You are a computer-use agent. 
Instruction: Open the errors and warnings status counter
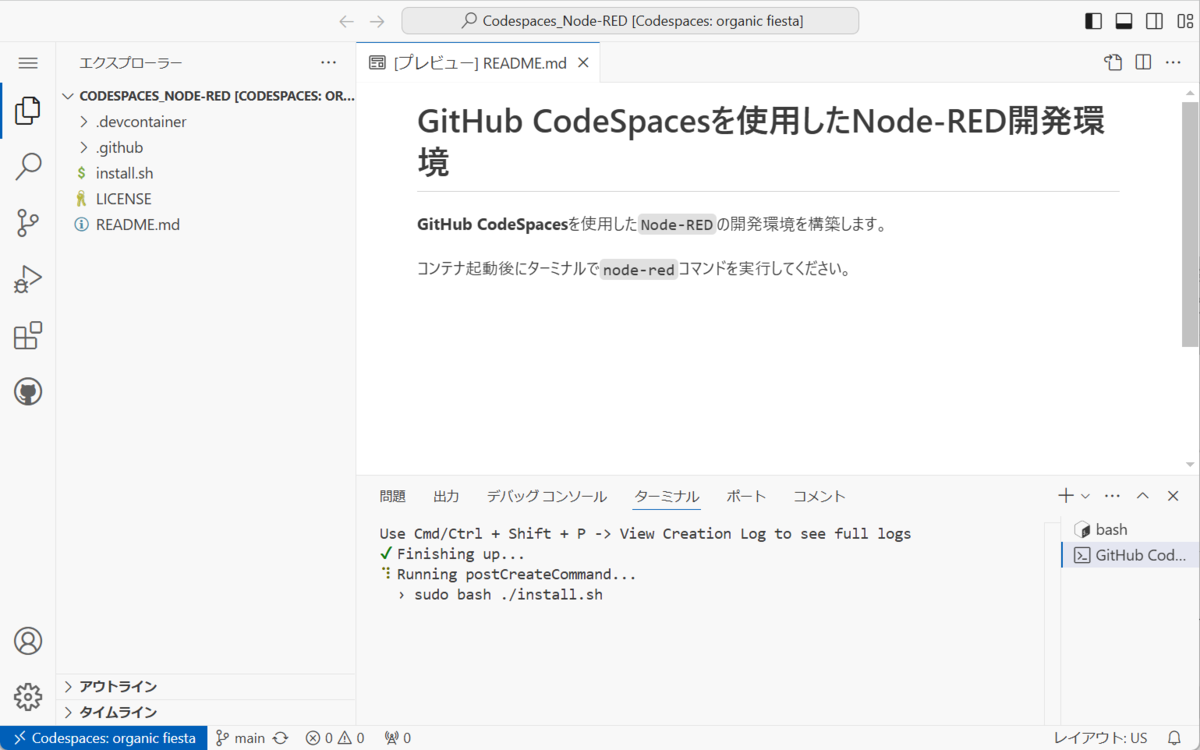coord(335,738)
